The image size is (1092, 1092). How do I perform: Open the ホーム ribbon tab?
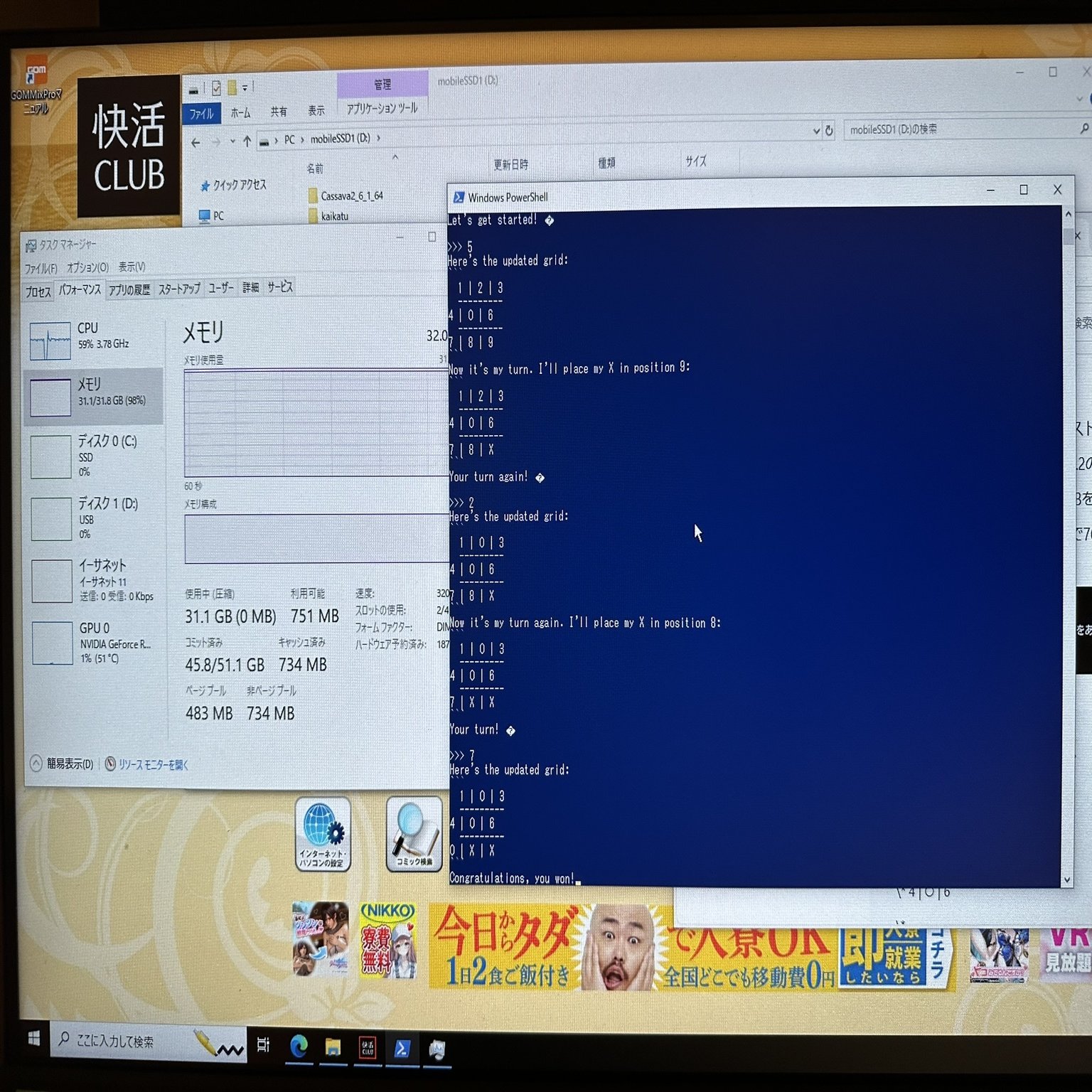(x=240, y=113)
